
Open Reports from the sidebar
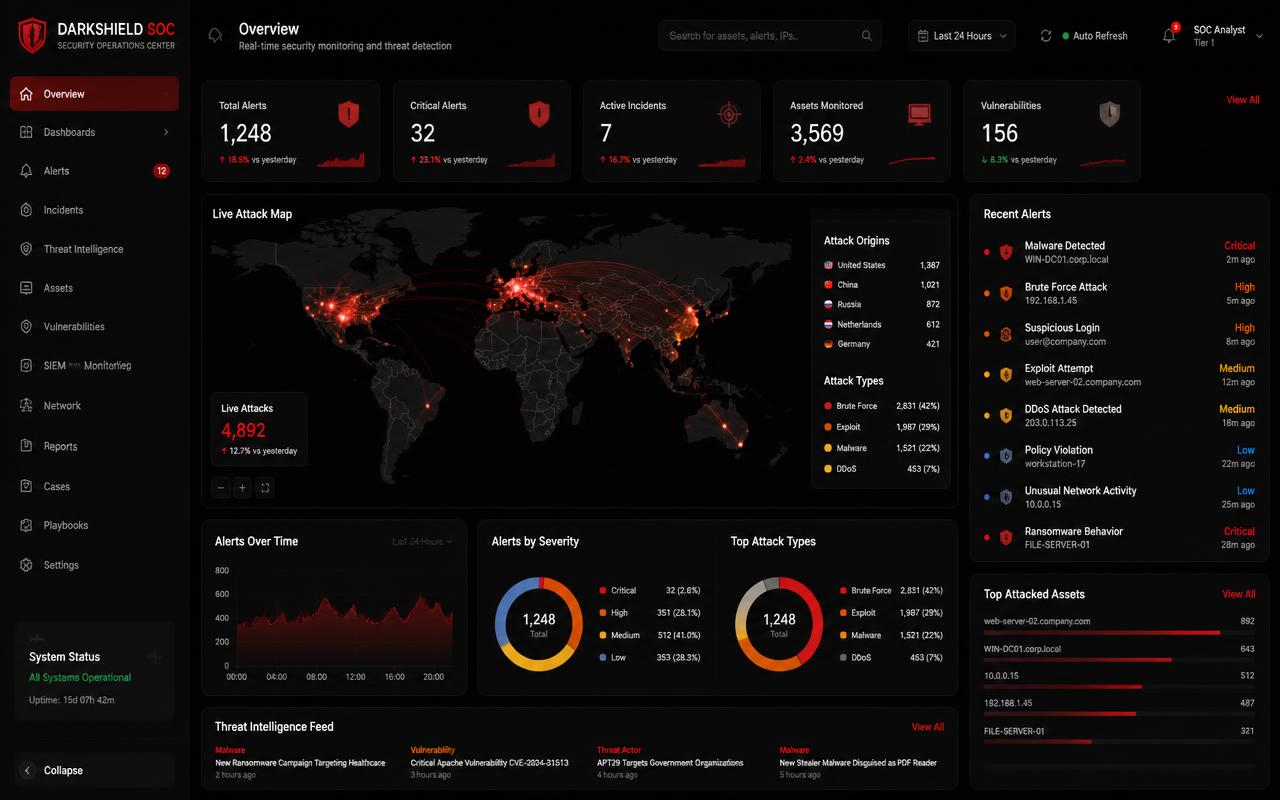95,447
